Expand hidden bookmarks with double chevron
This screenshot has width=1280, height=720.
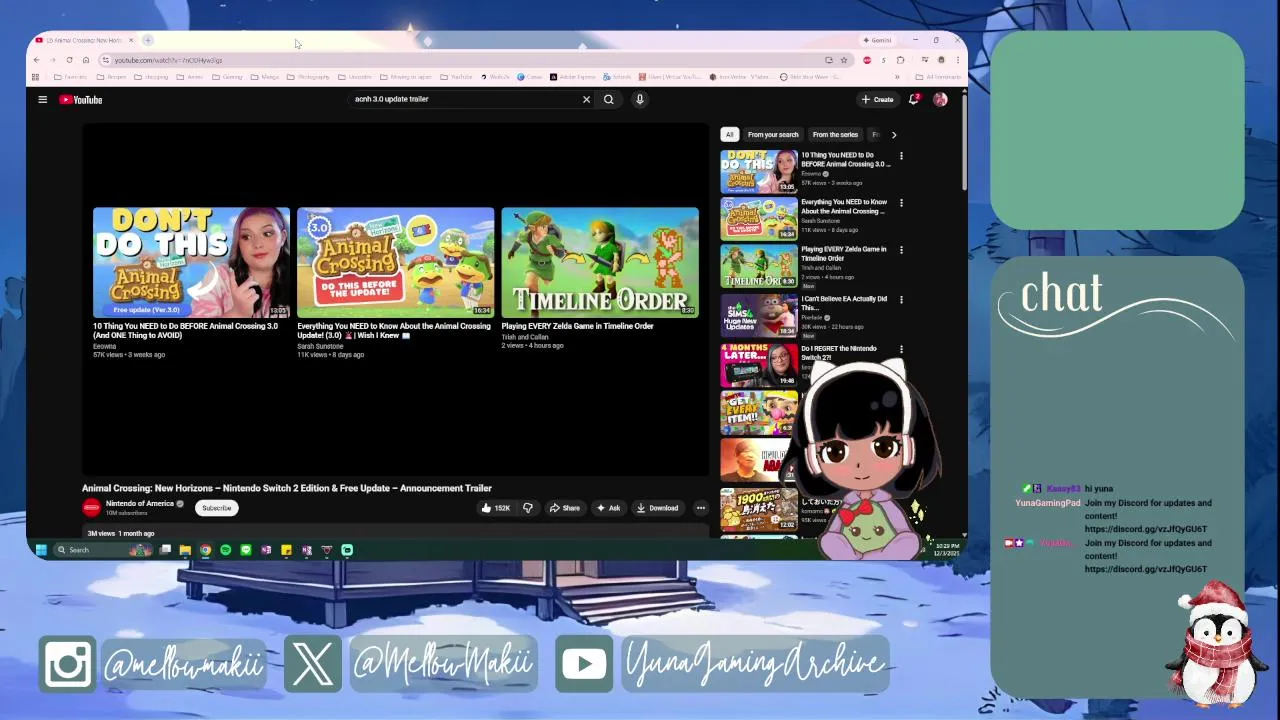896,77
